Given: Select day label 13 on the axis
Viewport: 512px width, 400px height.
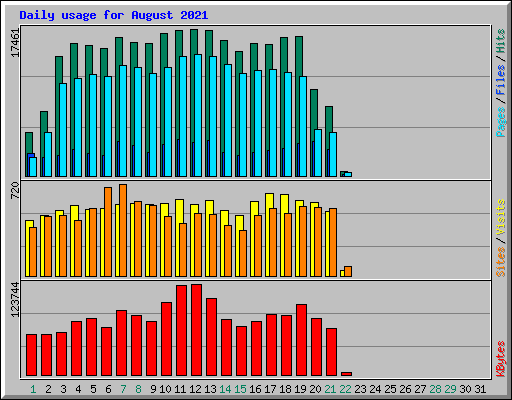Looking at the screenshot, I should tap(210, 389).
